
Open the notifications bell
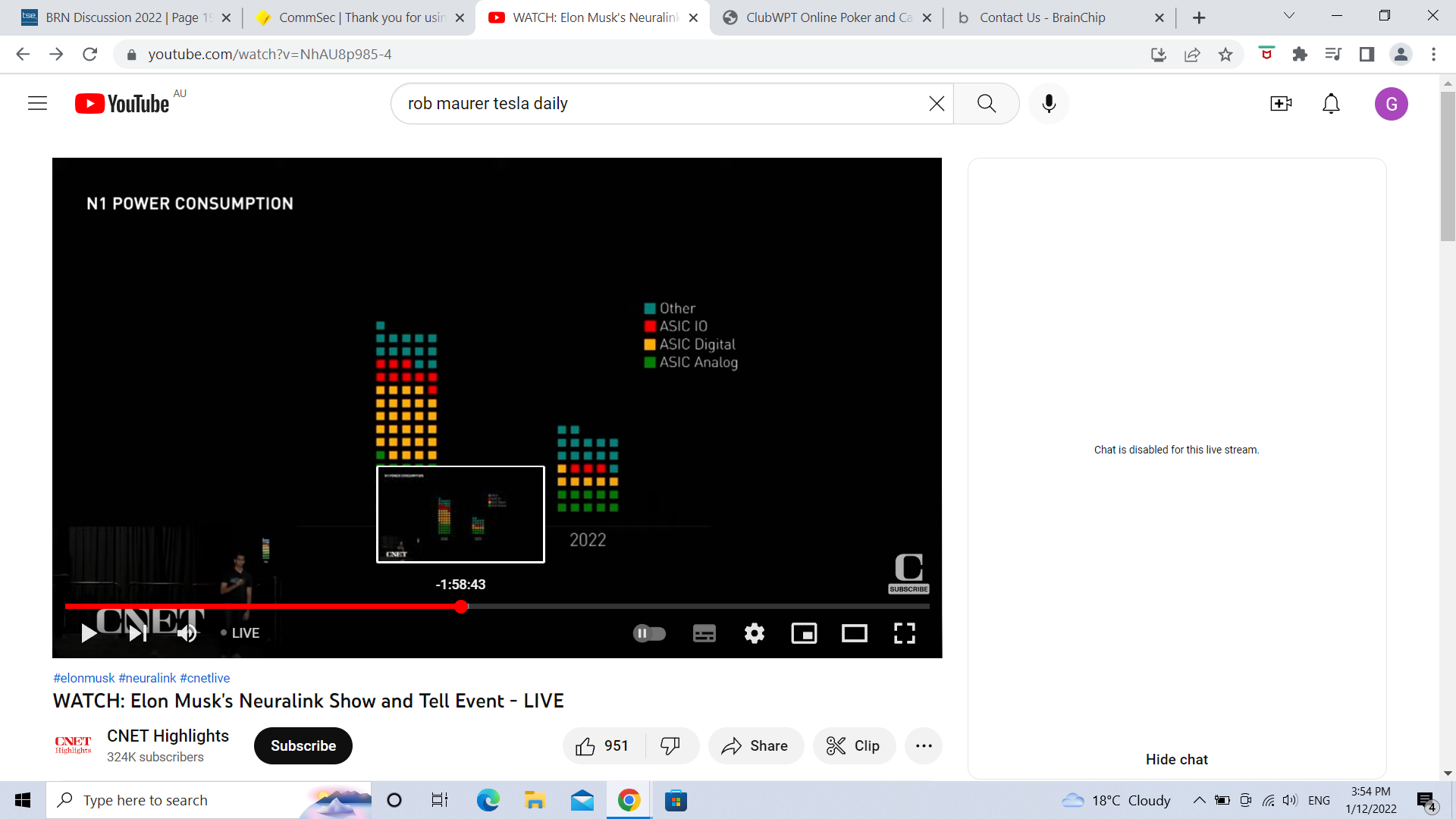coord(1331,103)
